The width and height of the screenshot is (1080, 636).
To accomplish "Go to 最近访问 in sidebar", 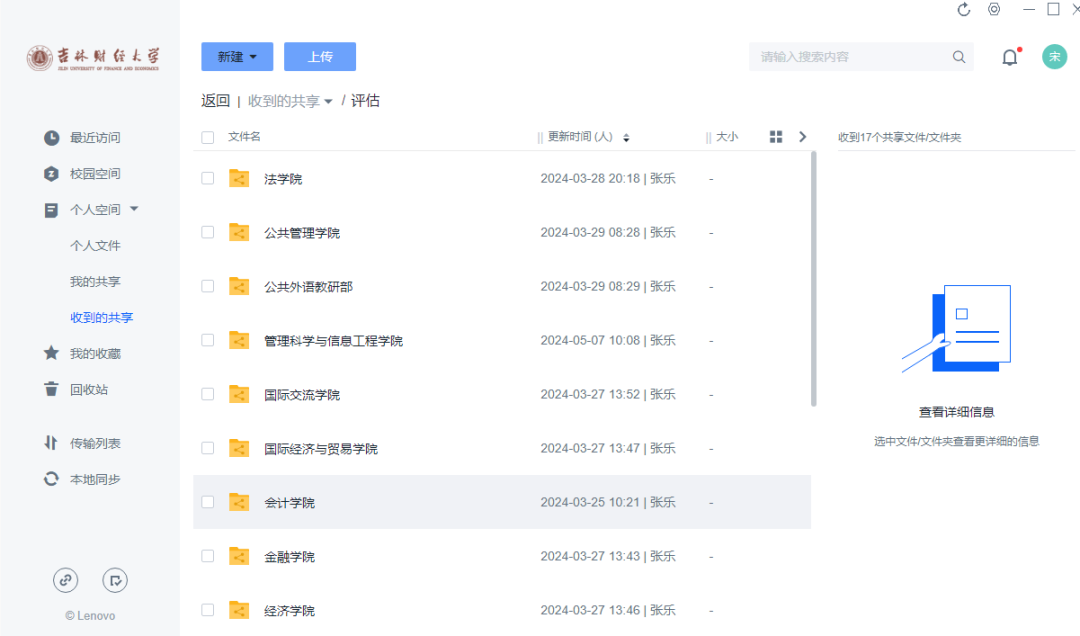I will point(94,138).
